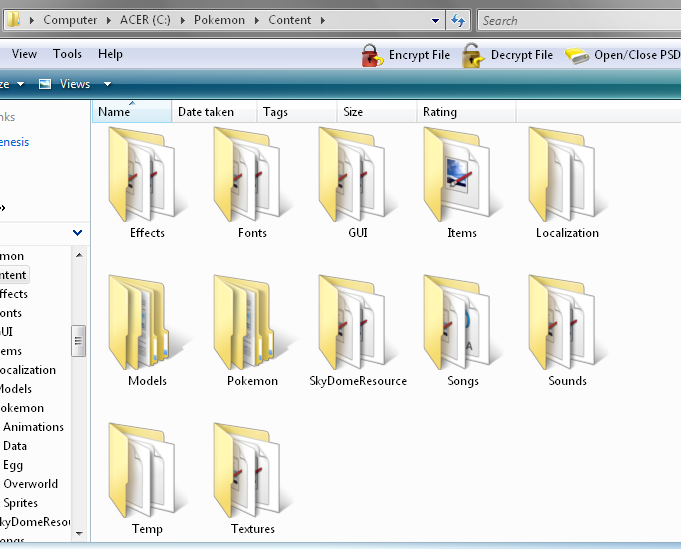Viewport: 681px width, 549px height.
Task: Click the Search input field
Action: (x=579, y=20)
